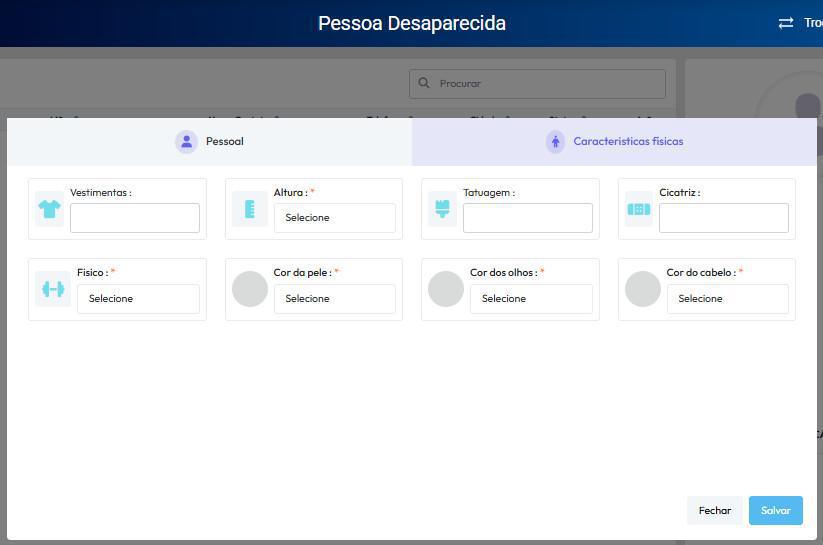The width and height of the screenshot is (823, 545).
Task: Select the Caracteristicas fisicas tab
Action: coord(614,142)
